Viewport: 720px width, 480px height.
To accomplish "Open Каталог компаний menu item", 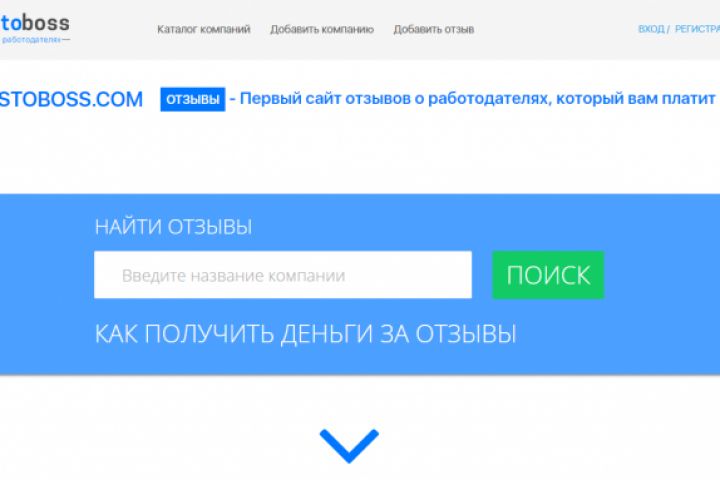I will coord(204,29).
